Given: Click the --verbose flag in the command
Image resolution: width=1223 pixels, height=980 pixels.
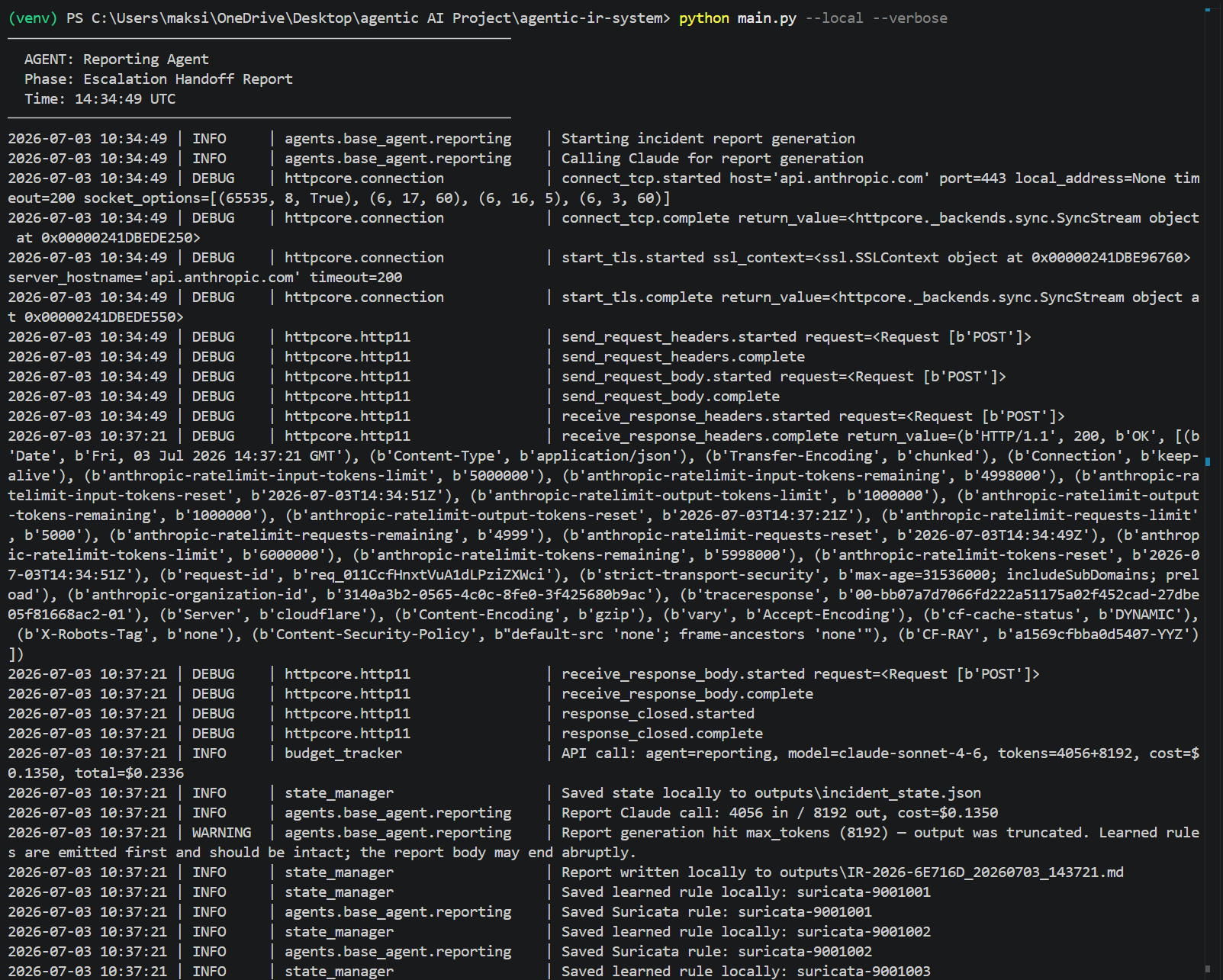Looking at the screenshot, I should 909,18.
